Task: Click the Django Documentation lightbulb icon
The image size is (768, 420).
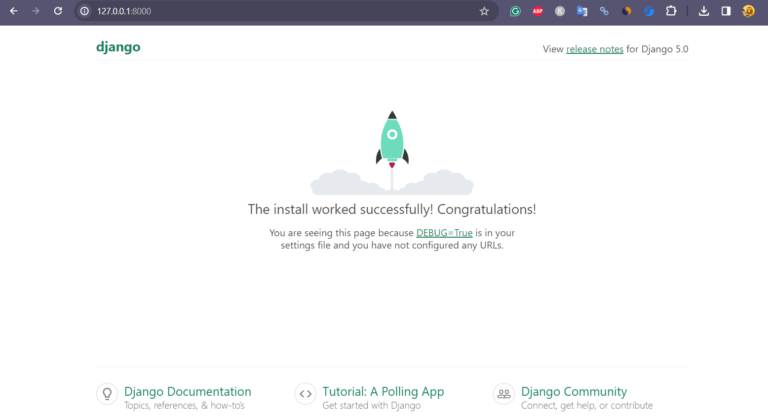Action: (107, 394)
